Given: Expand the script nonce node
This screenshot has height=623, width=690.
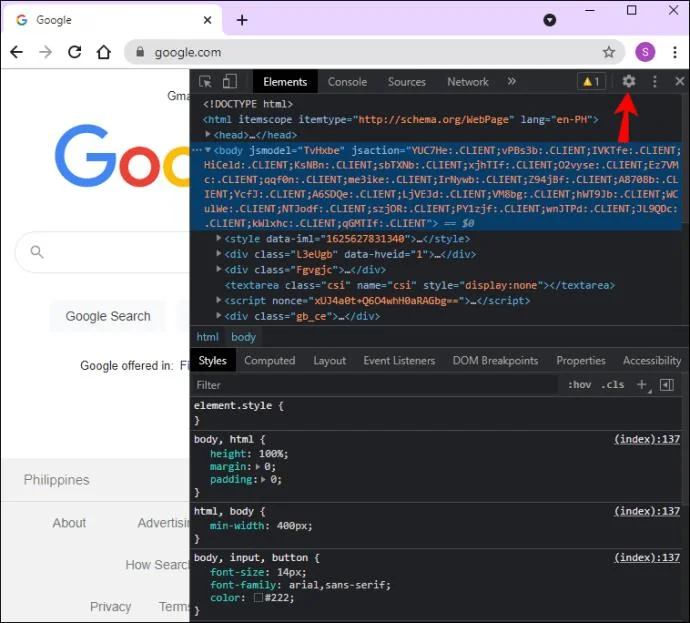Looking at the screenshot, I should pos(219,300).
